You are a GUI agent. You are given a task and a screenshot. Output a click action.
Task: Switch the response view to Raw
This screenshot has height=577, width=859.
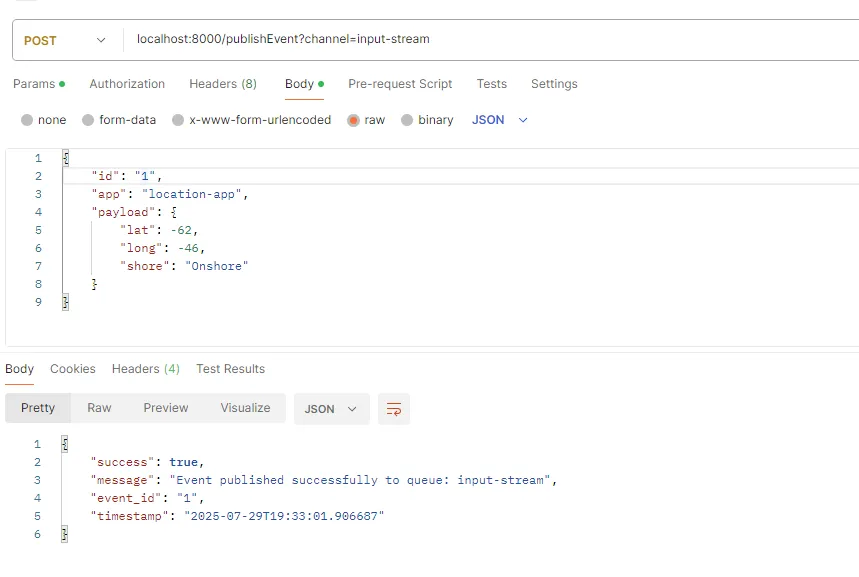pyautogui.click(x=98, y=408)
